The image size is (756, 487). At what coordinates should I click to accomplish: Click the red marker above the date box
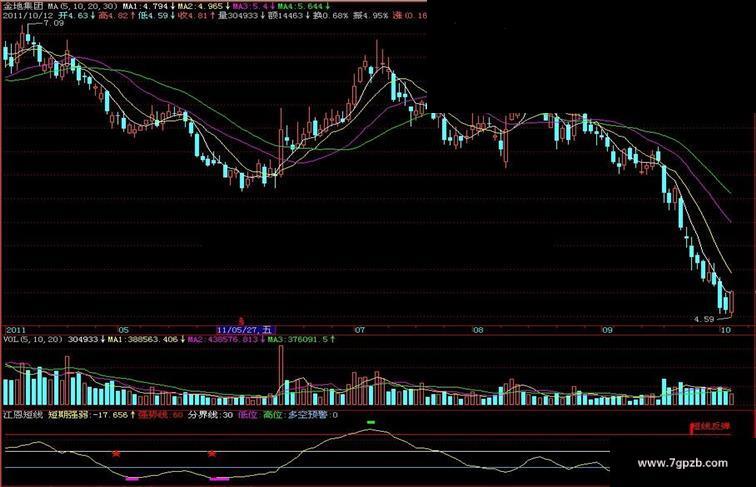pos(242,321)
